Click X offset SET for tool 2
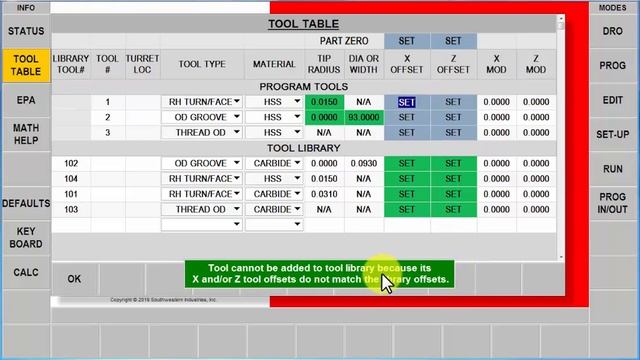The width and height of the screenshot is (640, 360). (407, 117)
